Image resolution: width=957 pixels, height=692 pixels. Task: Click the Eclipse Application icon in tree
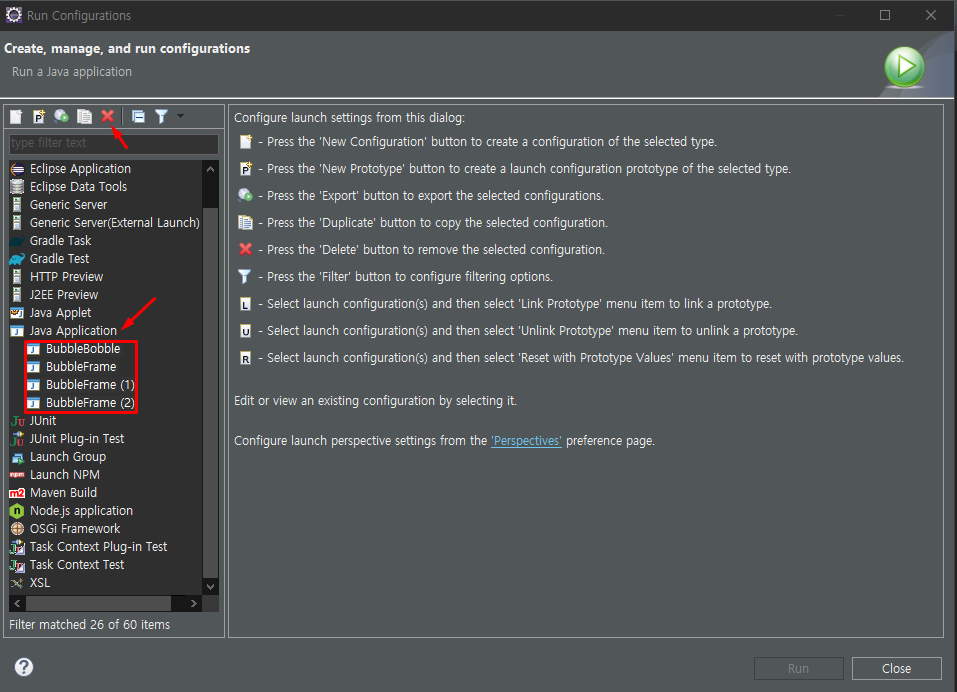(17, 169)
